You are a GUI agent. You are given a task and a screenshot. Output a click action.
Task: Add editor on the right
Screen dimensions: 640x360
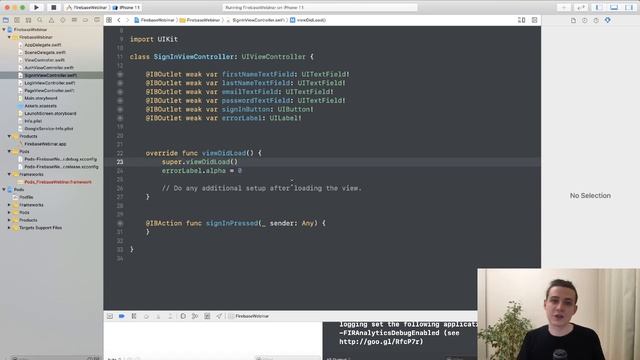(534, 20)
